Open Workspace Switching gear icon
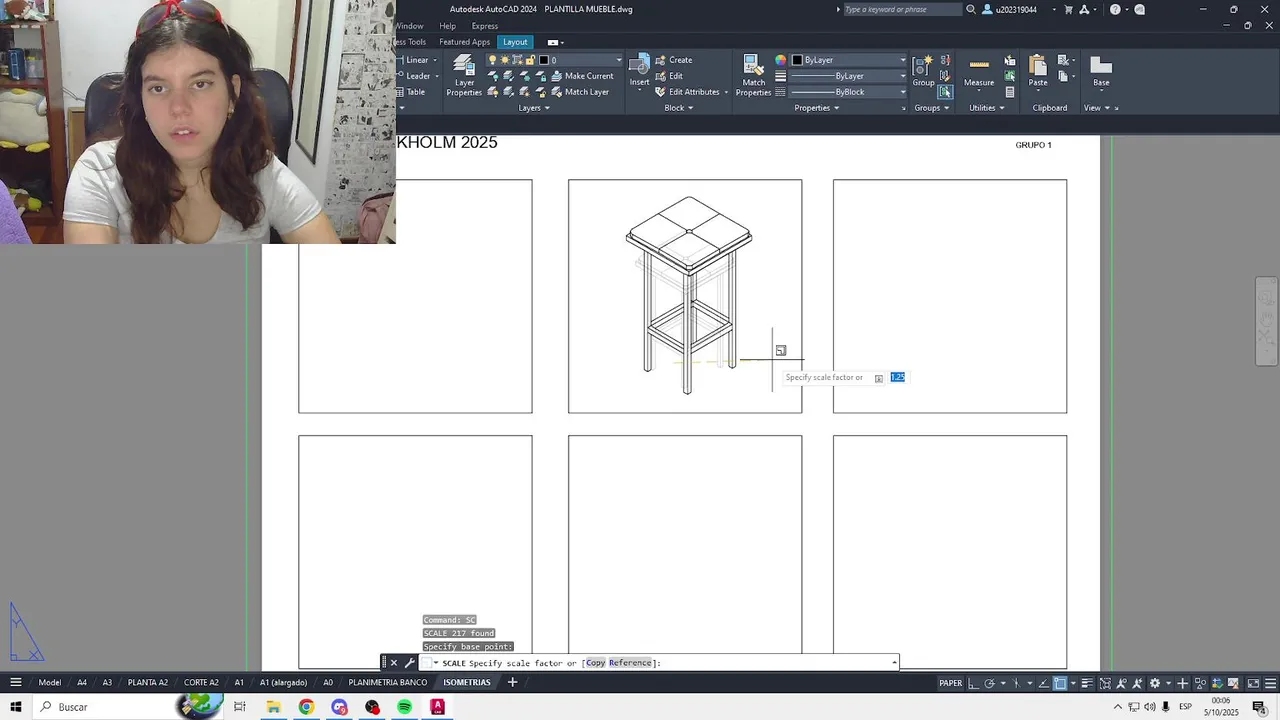 1155,683
